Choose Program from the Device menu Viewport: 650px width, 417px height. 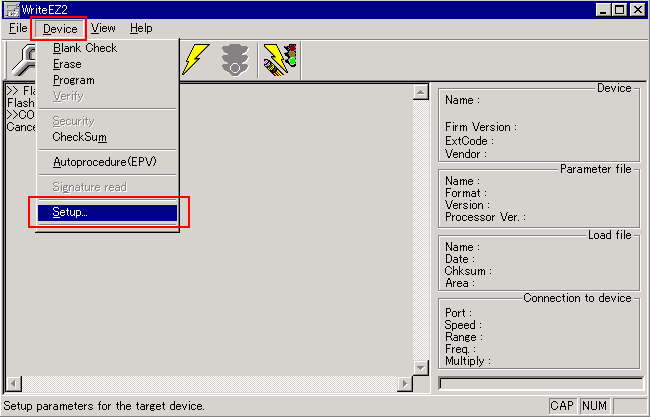[107, 80]
